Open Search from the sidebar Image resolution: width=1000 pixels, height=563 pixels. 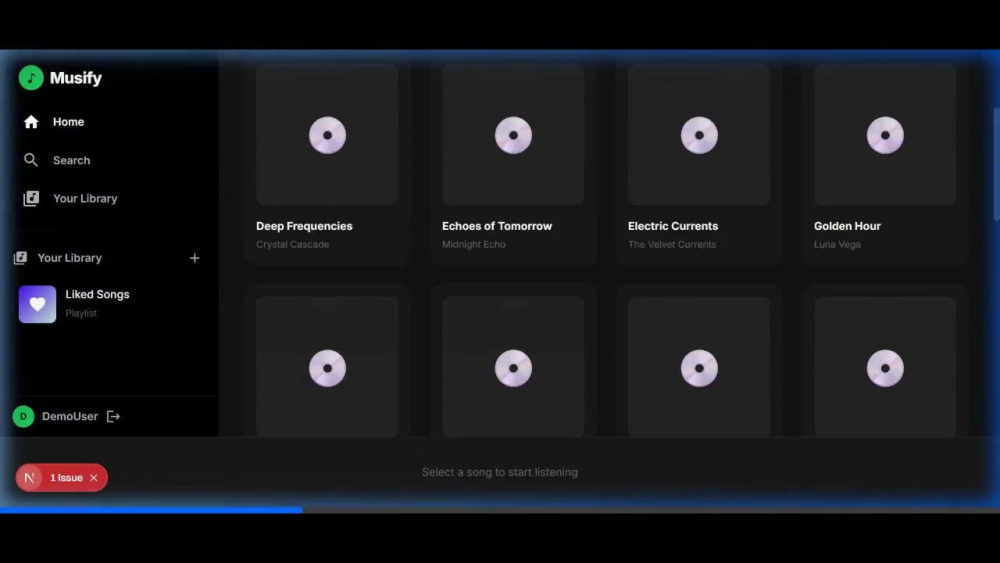(71, 160)
